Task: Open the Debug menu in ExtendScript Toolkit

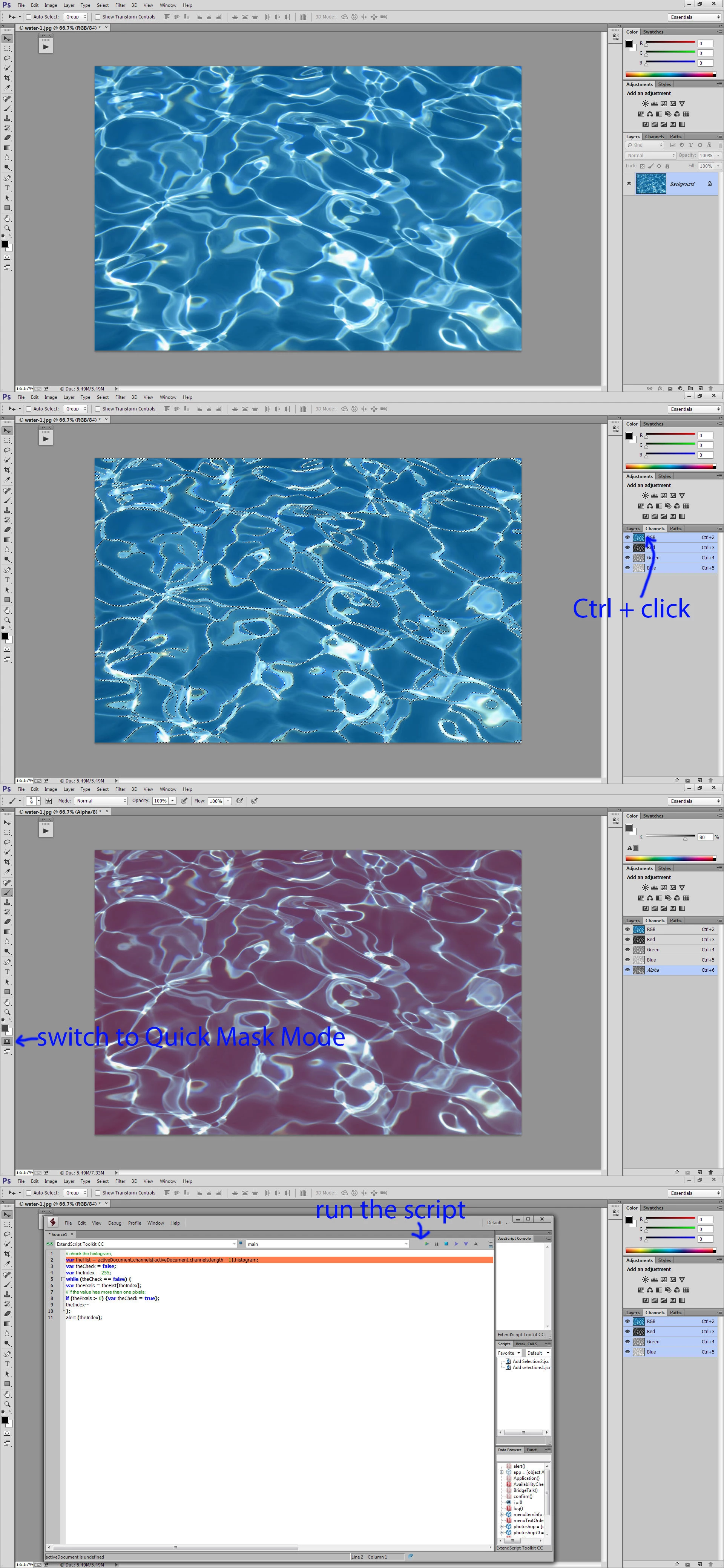Action: click(115, 1223)
